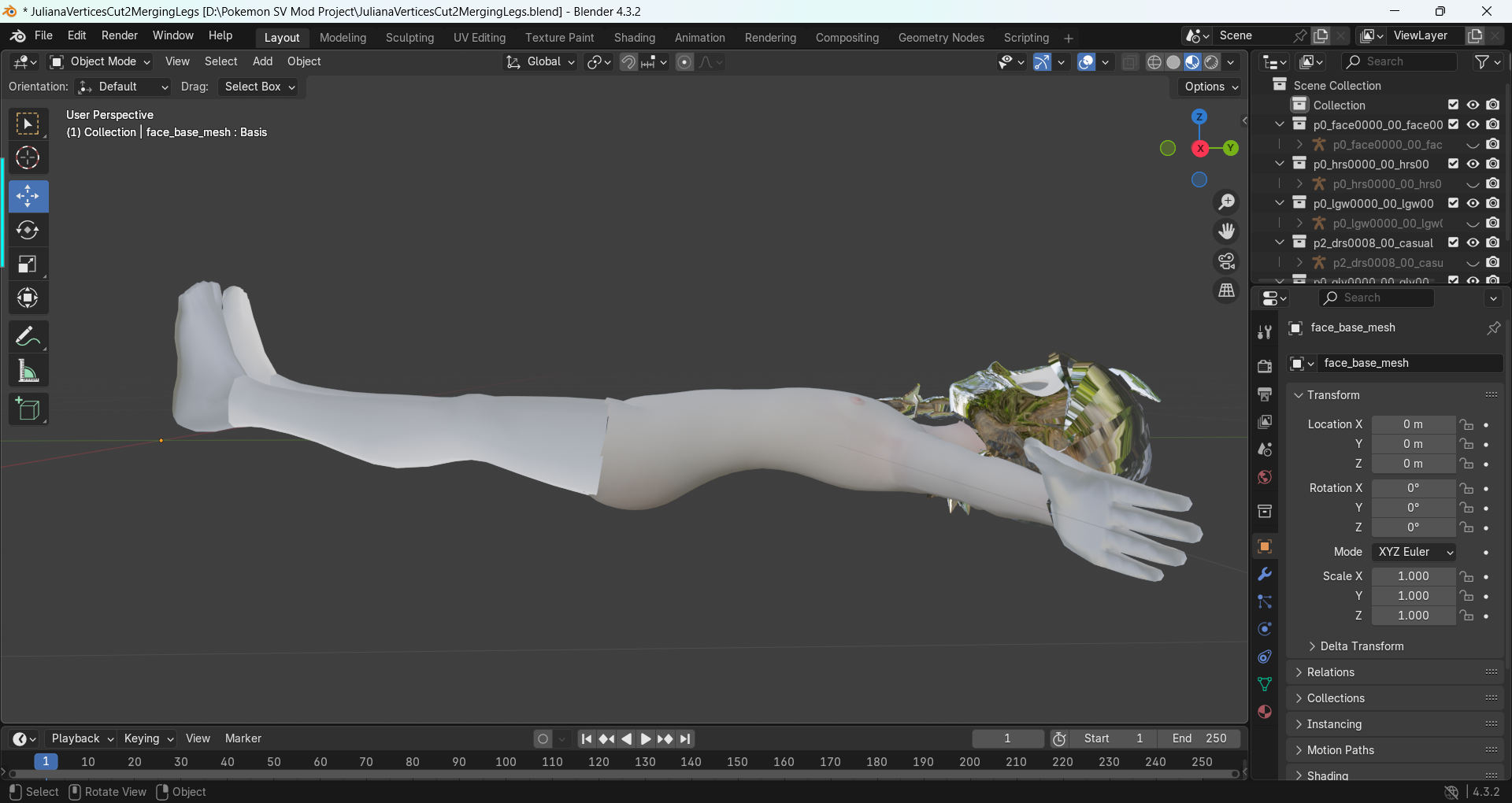1512x803 pixels.
Task: Click the Rotation X value slider
Action: [x=1413, y=488]
